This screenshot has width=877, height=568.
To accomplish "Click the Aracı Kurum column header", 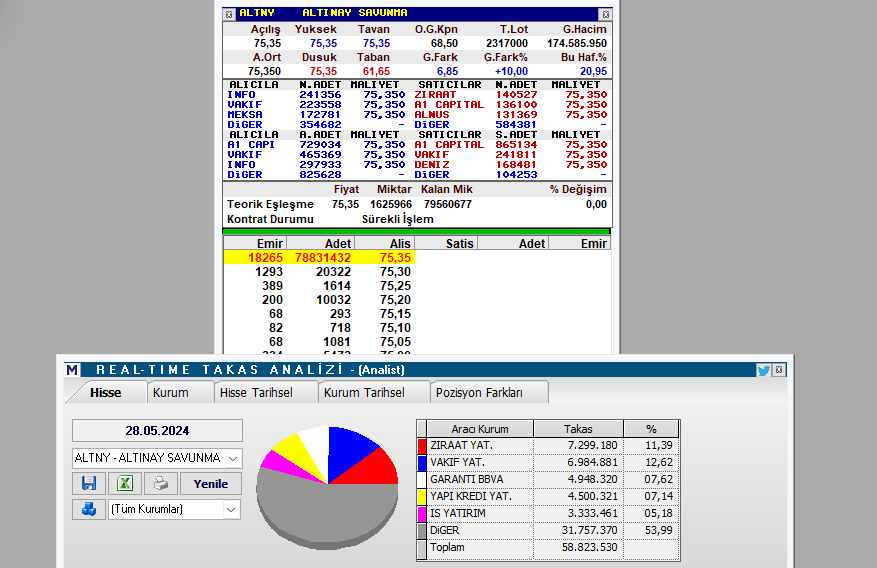I will pos(480,429).
